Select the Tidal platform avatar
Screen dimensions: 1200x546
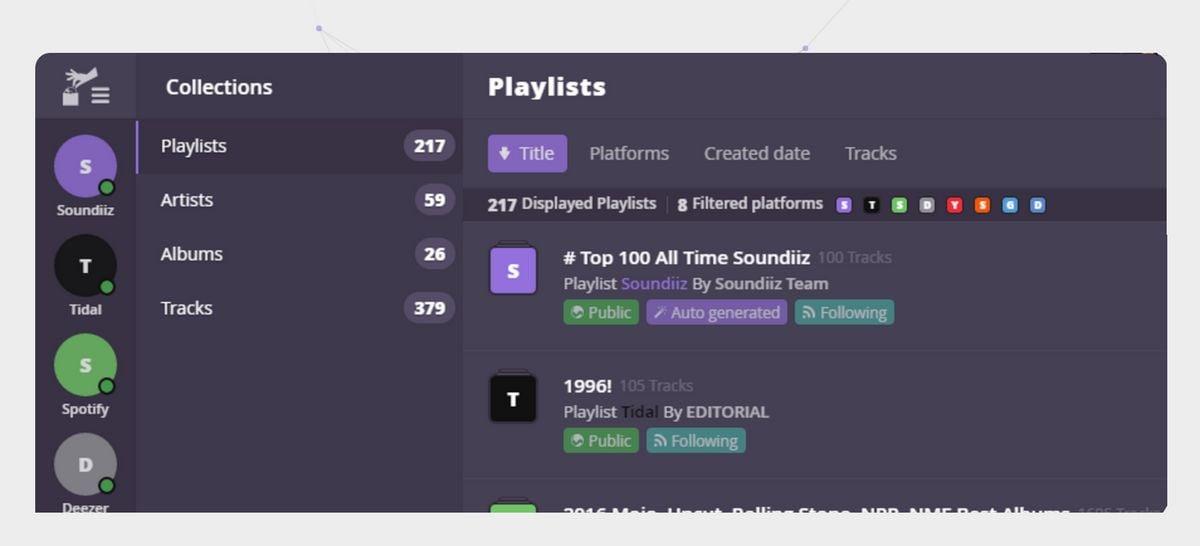[x=85, y=265]
